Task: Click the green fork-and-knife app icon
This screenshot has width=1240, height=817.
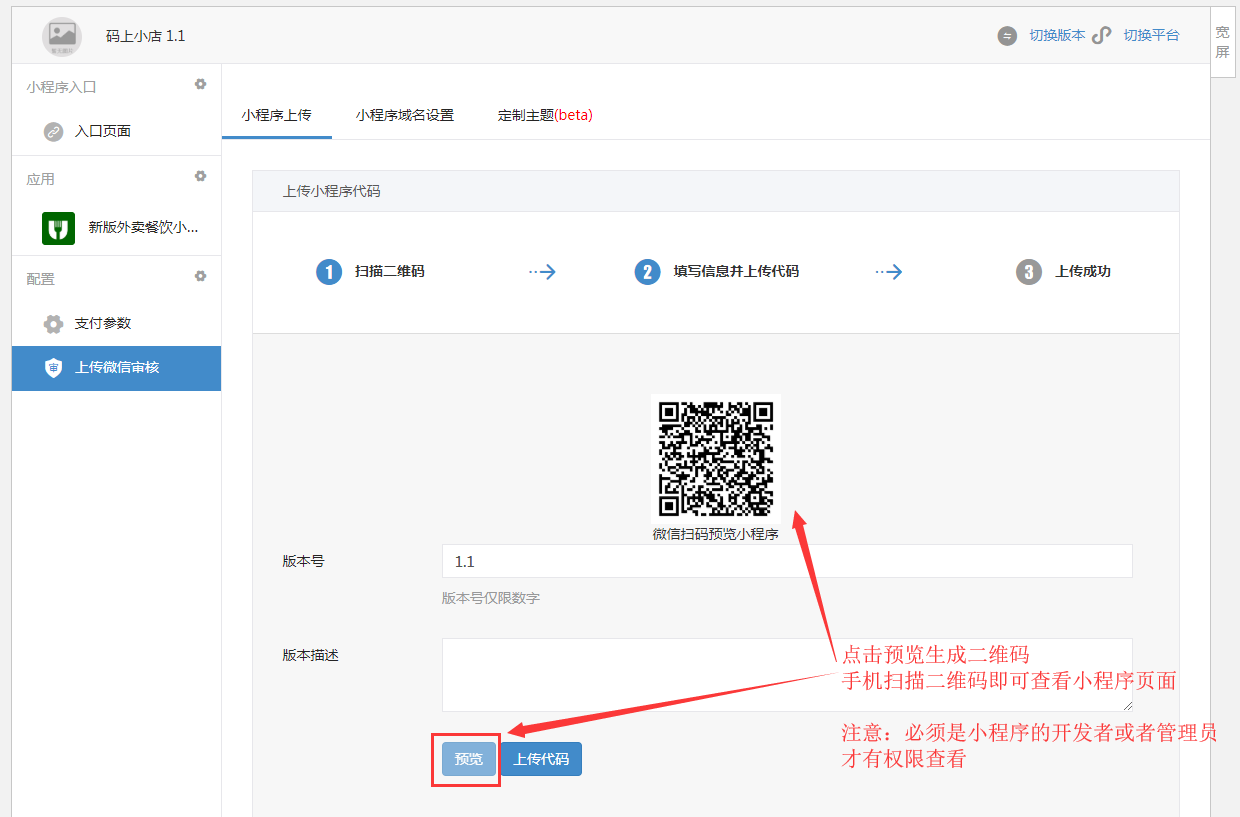Action: pyautogui.click(x=58, y=228)
